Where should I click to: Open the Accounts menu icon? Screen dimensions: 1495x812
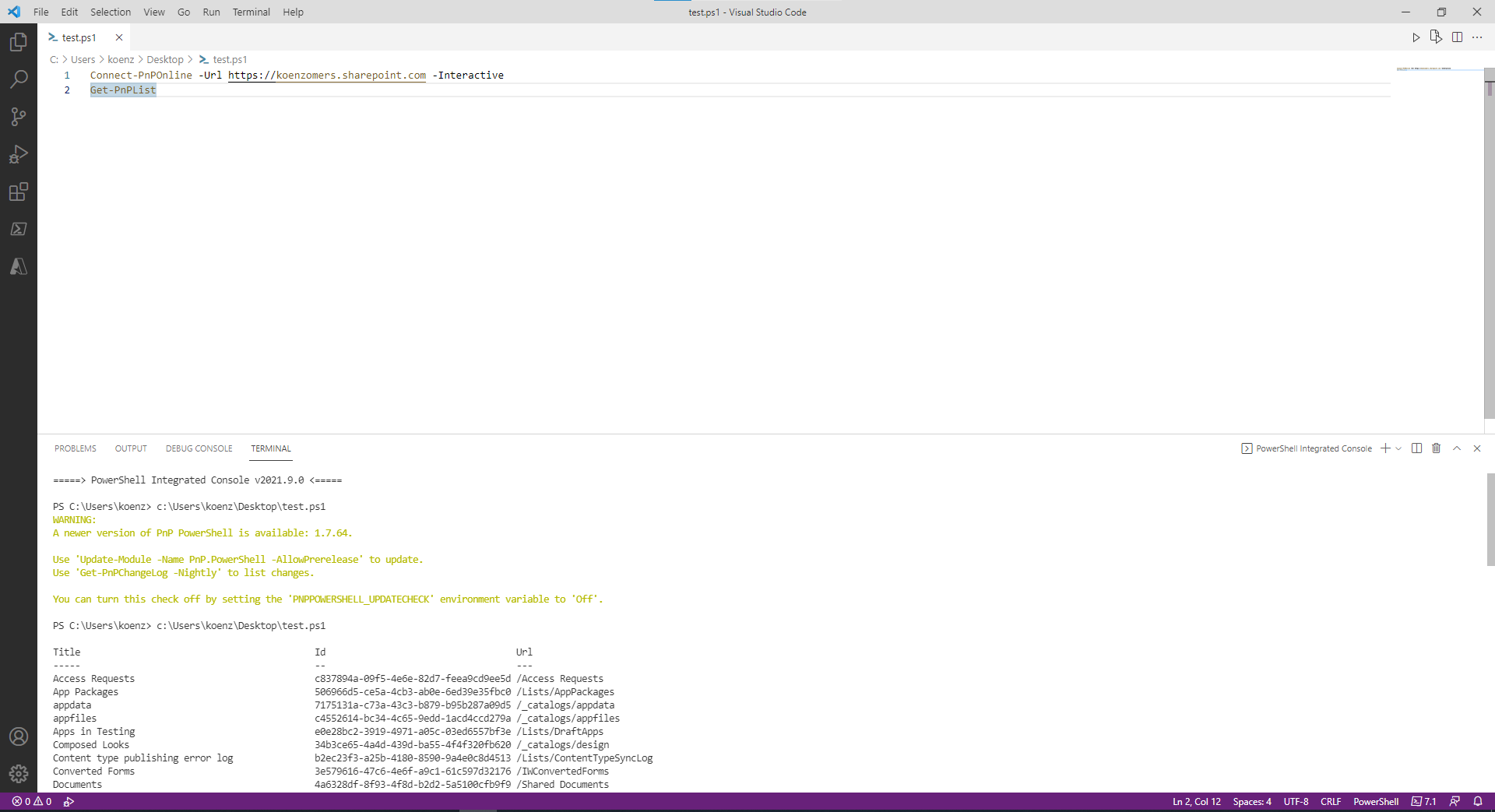(19, 736)
